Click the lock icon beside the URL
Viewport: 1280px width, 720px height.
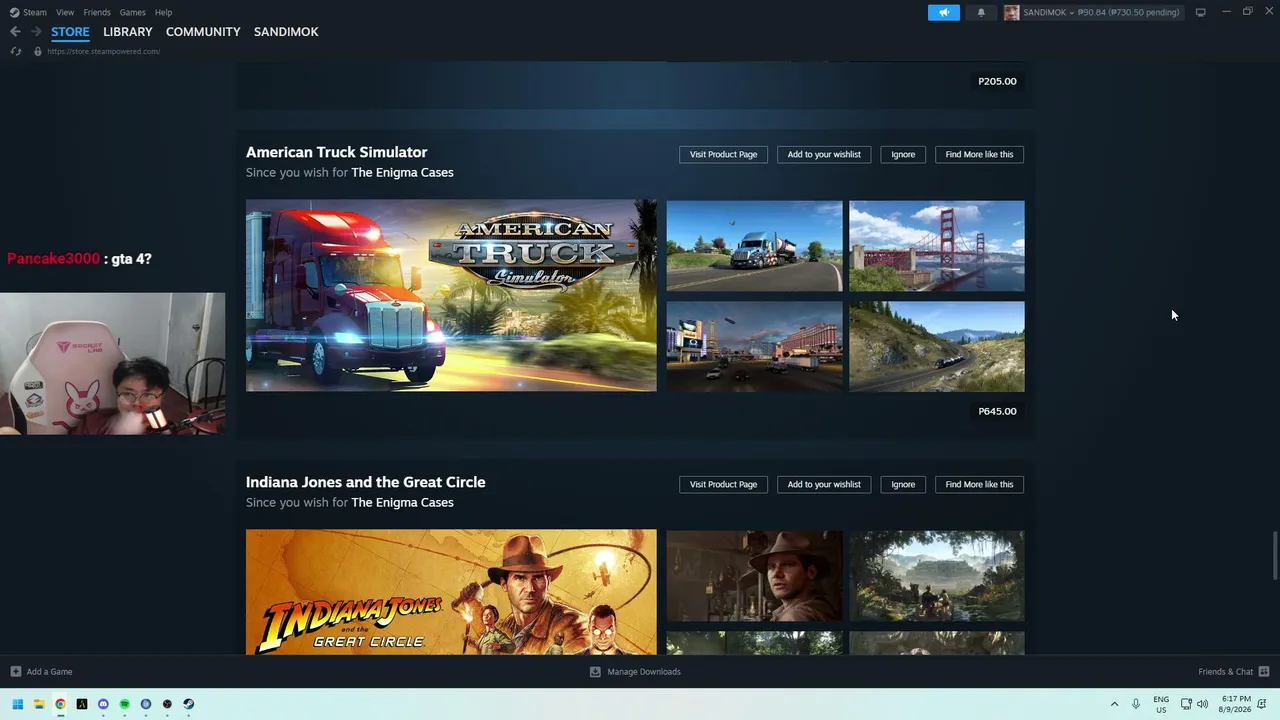pos(38,51)
